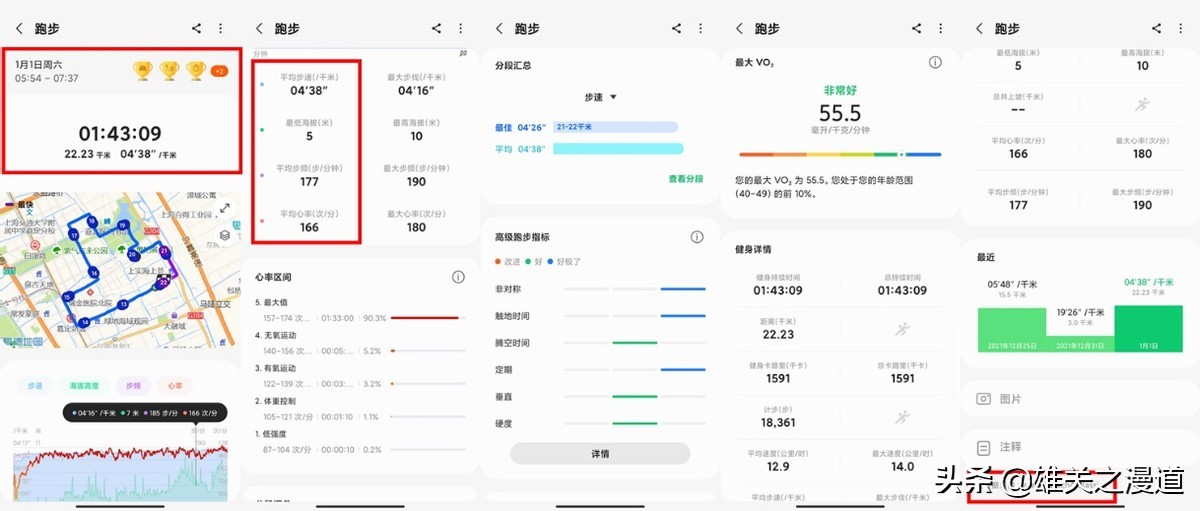Image resolution: width=1200 pixels, height=511 pixels.
Task: Tap the 最佳 04'26" pace bar
Action: click(616, 127)
